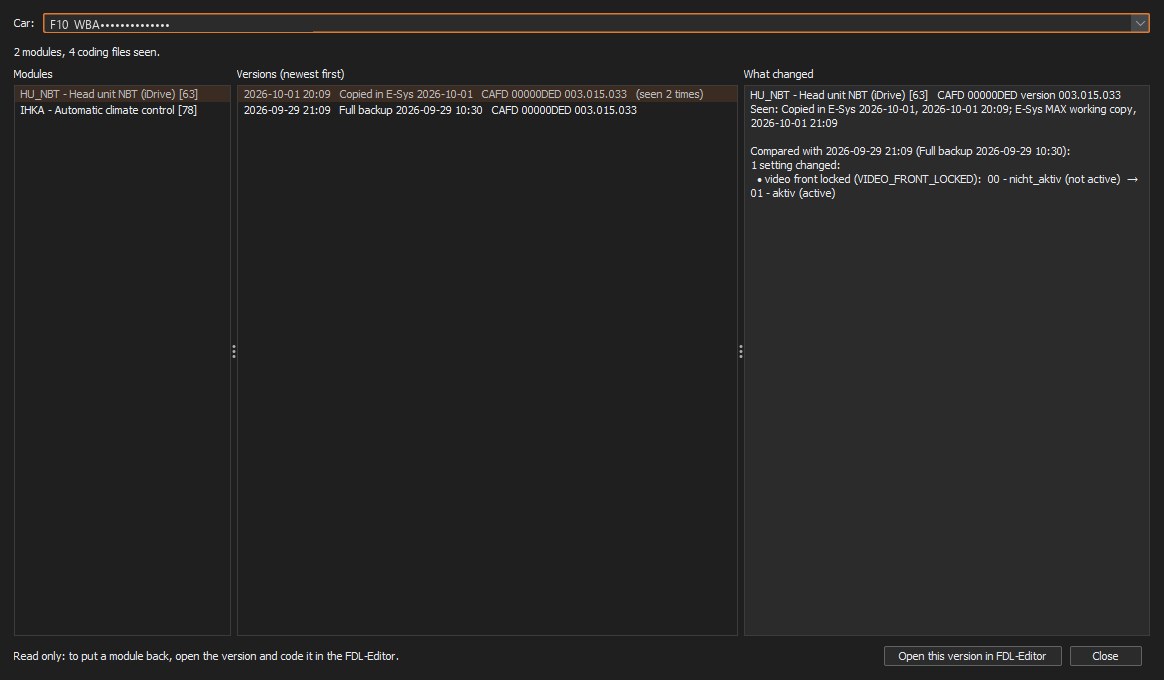Click the 'Compared with 2026-09-29 21:09' line
Viewport: 1164px width, 680px height.
pos(910,151)
